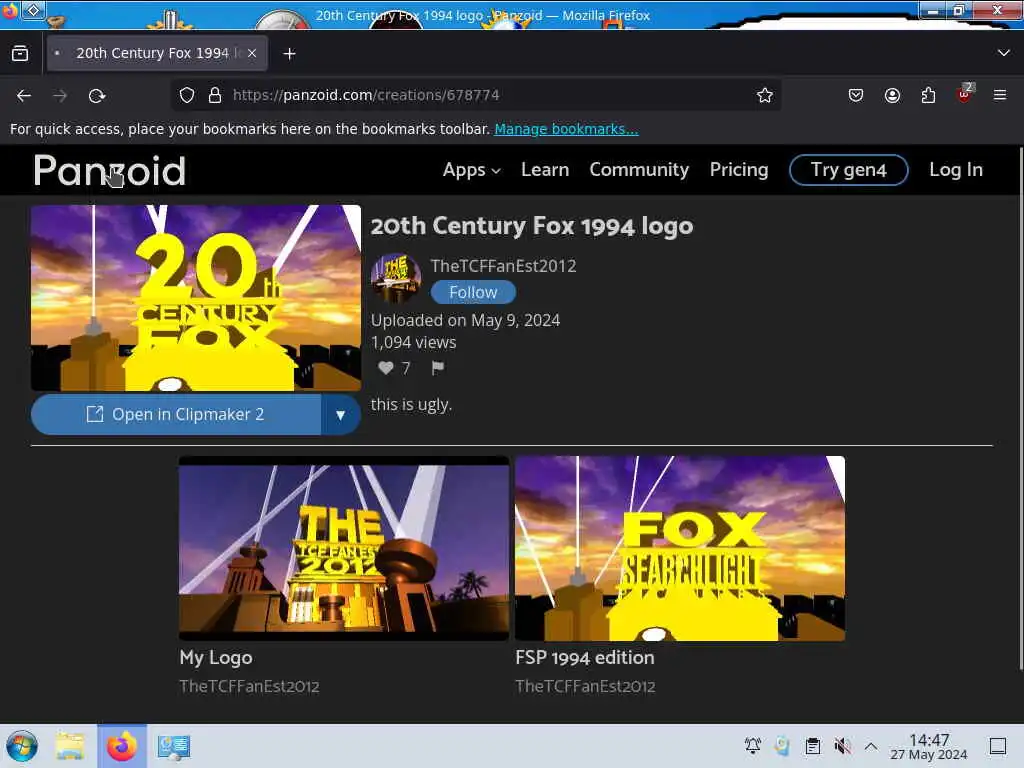Click the Panzoid logo
The image size is (1024, 768).
pyautogui.click(x=110, y=170)
